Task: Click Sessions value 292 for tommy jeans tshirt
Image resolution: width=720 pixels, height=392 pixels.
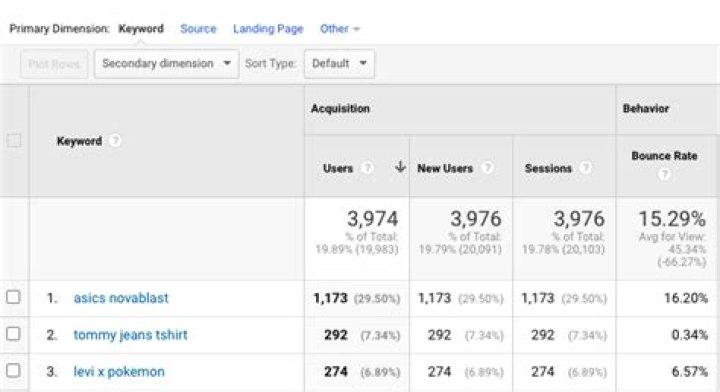Action: coord(543,335)
